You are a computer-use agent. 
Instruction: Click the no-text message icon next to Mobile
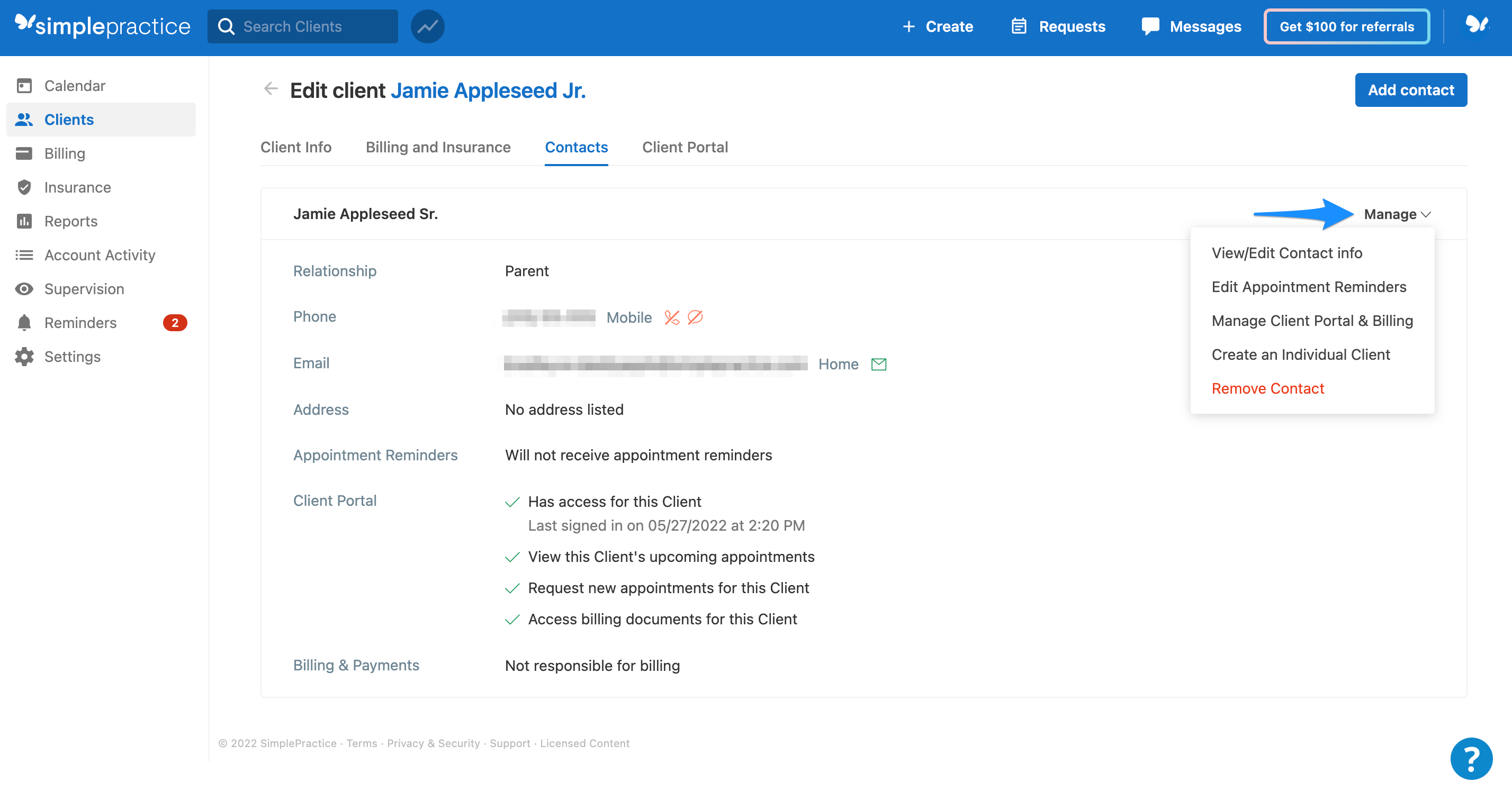(695, 317)
